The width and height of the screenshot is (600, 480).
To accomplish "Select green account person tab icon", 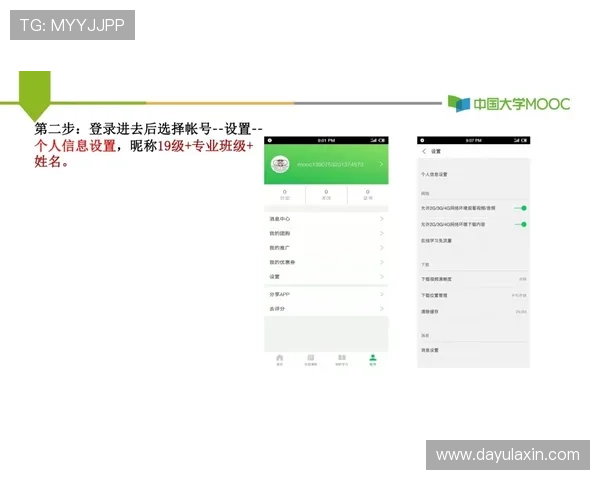I will click(x=373, y=359).
